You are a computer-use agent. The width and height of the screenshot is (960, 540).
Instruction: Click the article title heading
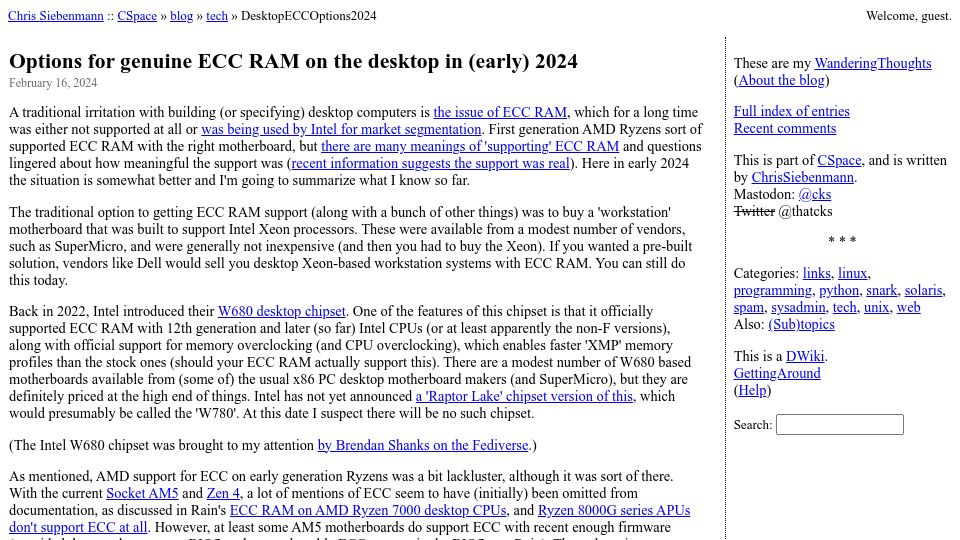pos(293,61)
